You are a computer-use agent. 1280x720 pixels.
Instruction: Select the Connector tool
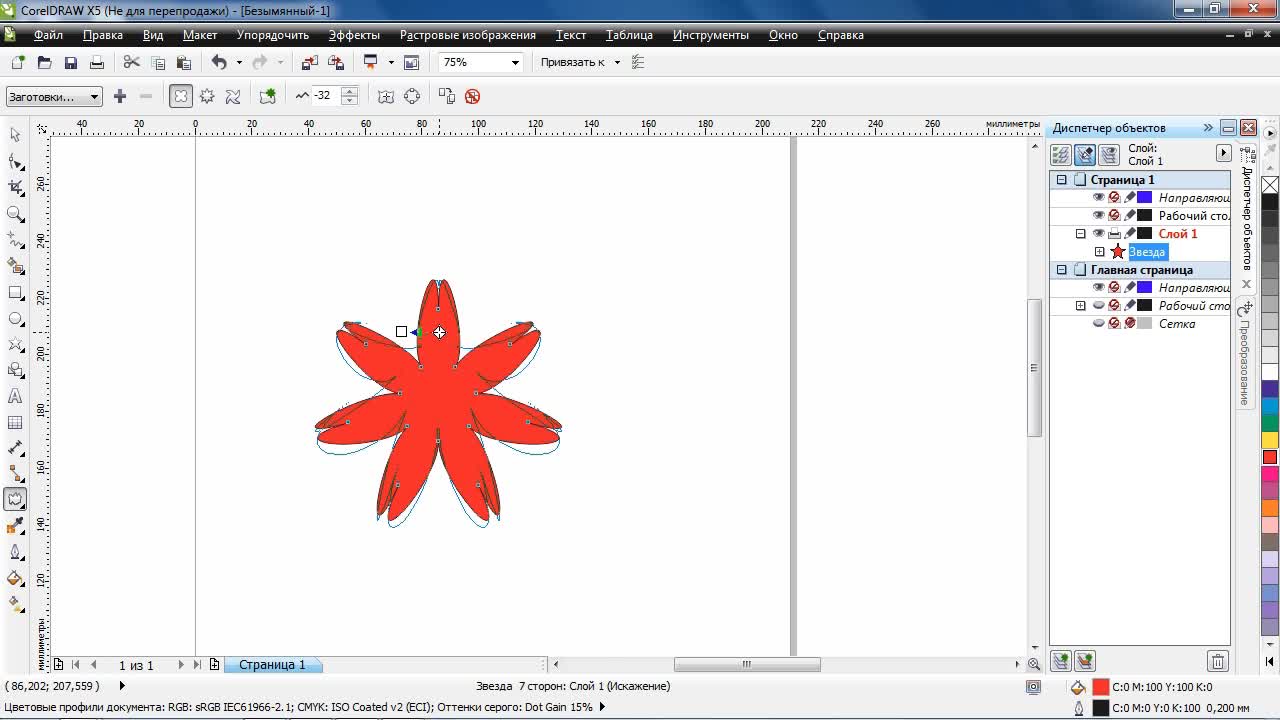coord(15,473)
